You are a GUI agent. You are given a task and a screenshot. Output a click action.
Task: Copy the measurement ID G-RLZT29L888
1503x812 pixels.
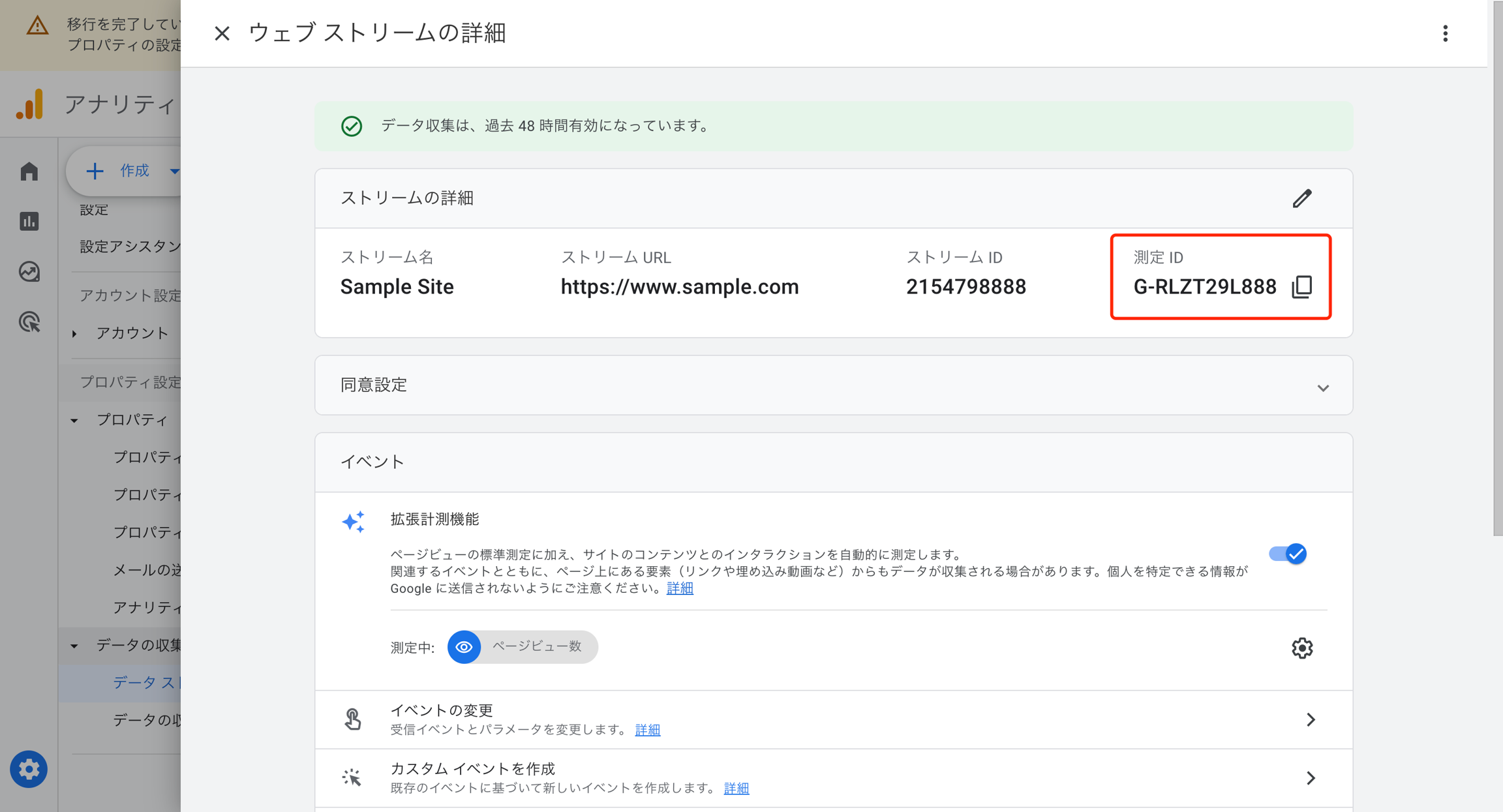point(1301,287)
